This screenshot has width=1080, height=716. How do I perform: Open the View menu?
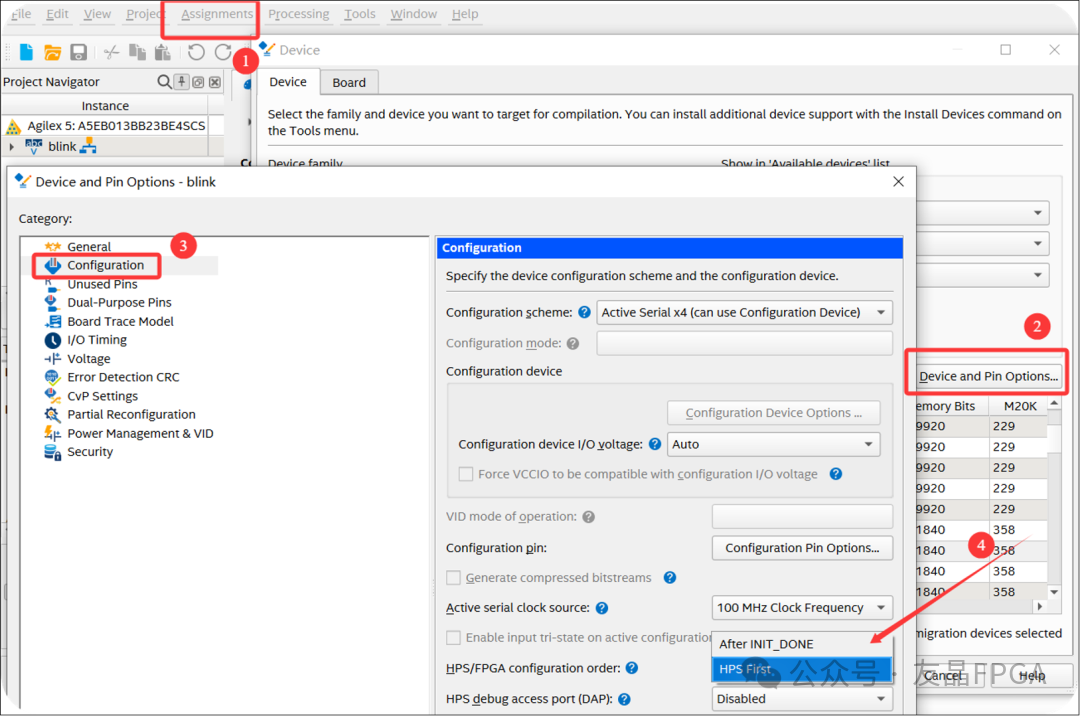[x=97, y=14]
